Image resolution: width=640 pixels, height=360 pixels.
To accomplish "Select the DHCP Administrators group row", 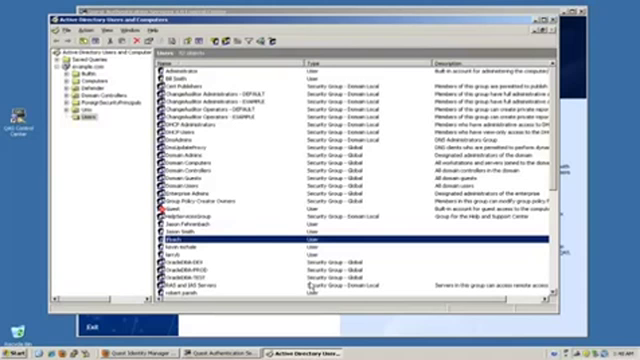I will click(353, 125).
